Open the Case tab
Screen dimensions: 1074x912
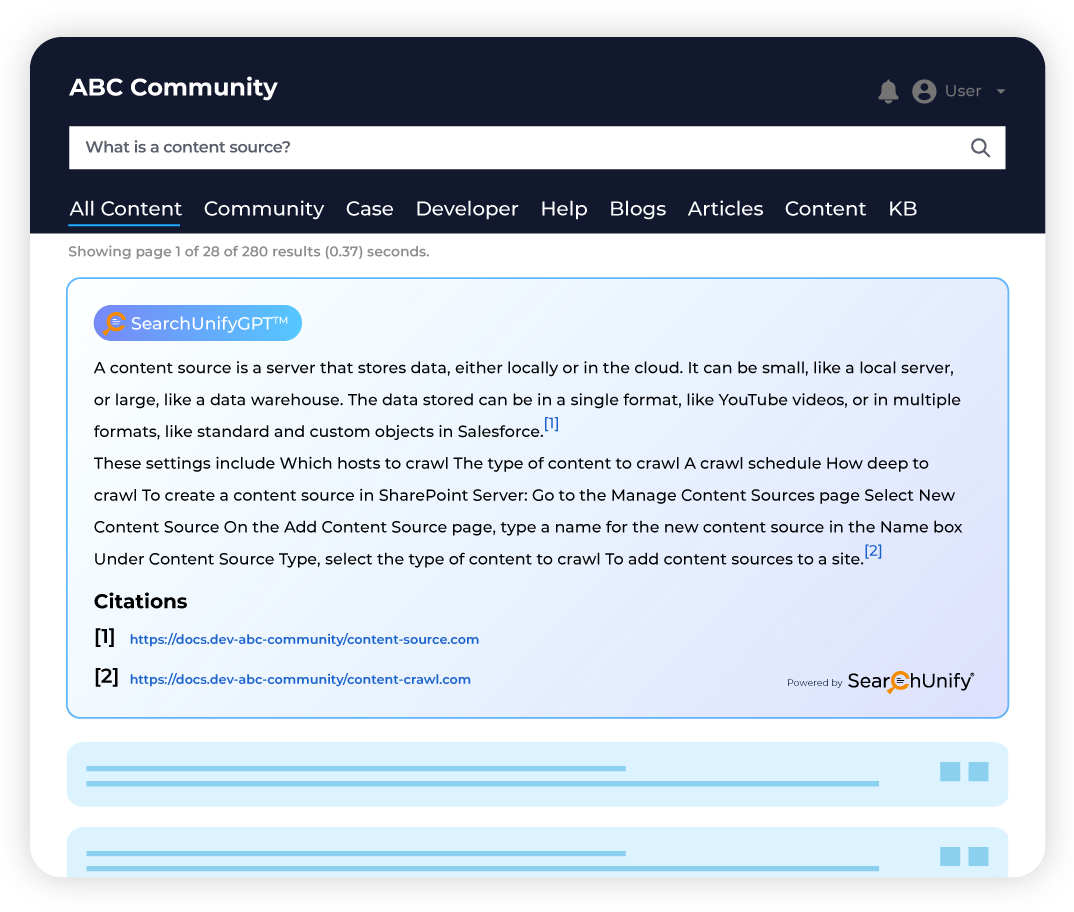(369, 208)
